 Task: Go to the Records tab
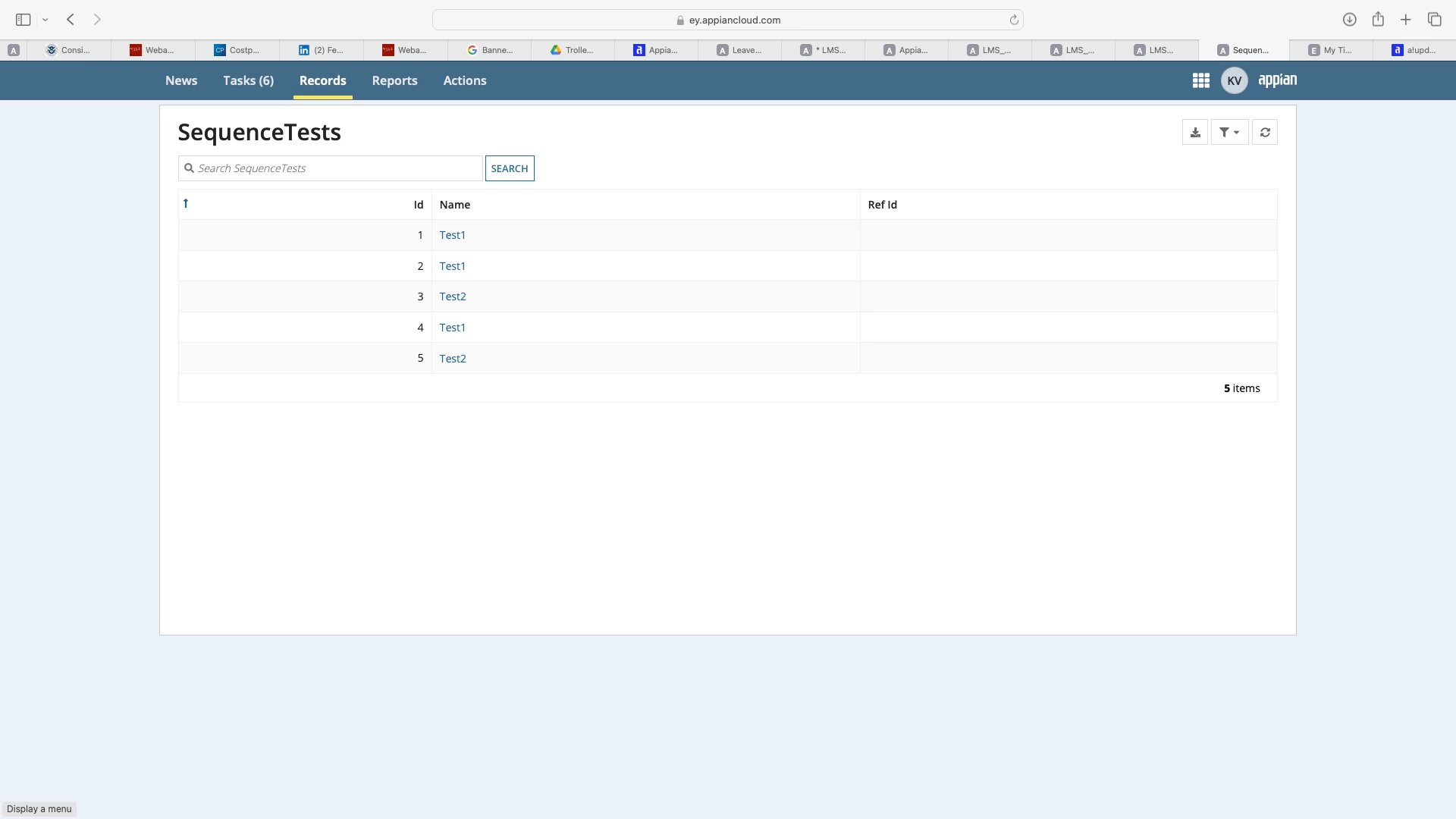pyautogui.click(x=322, y=80)
